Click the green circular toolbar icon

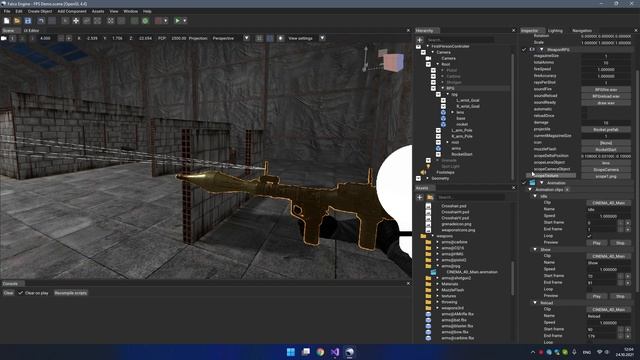[x=145, y=20]
